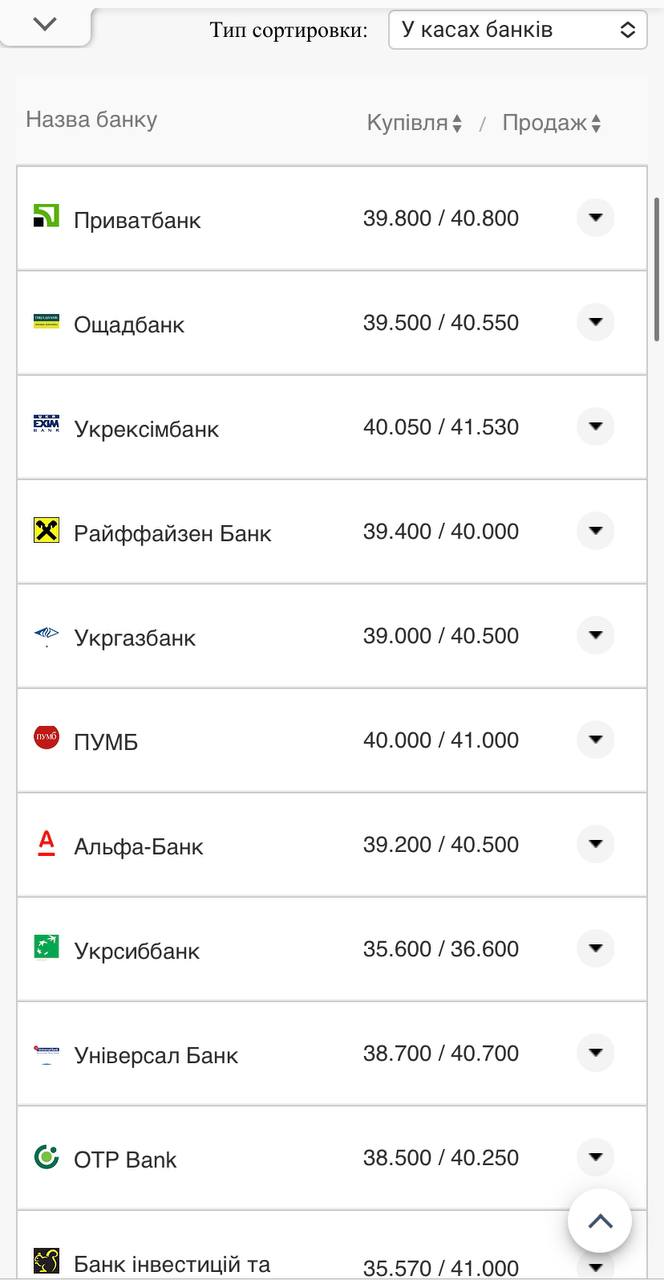
Task: Expand the Приватбанк row details arrow
Action: (x=595, y=217)
